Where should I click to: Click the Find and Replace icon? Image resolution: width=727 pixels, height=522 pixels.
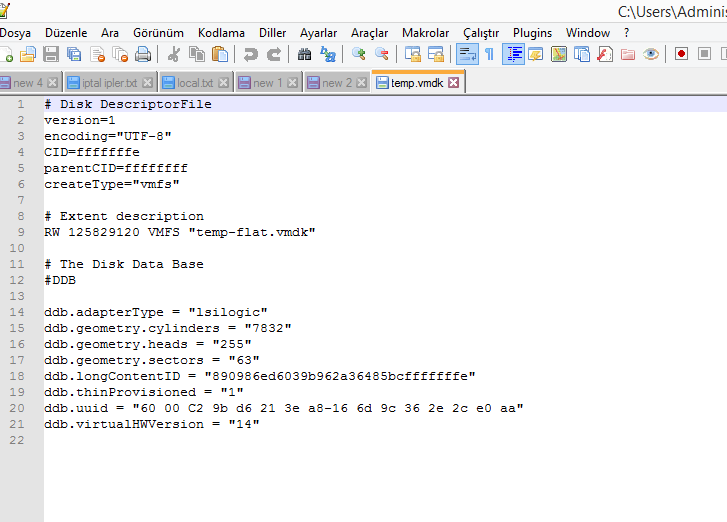(327, 54)
